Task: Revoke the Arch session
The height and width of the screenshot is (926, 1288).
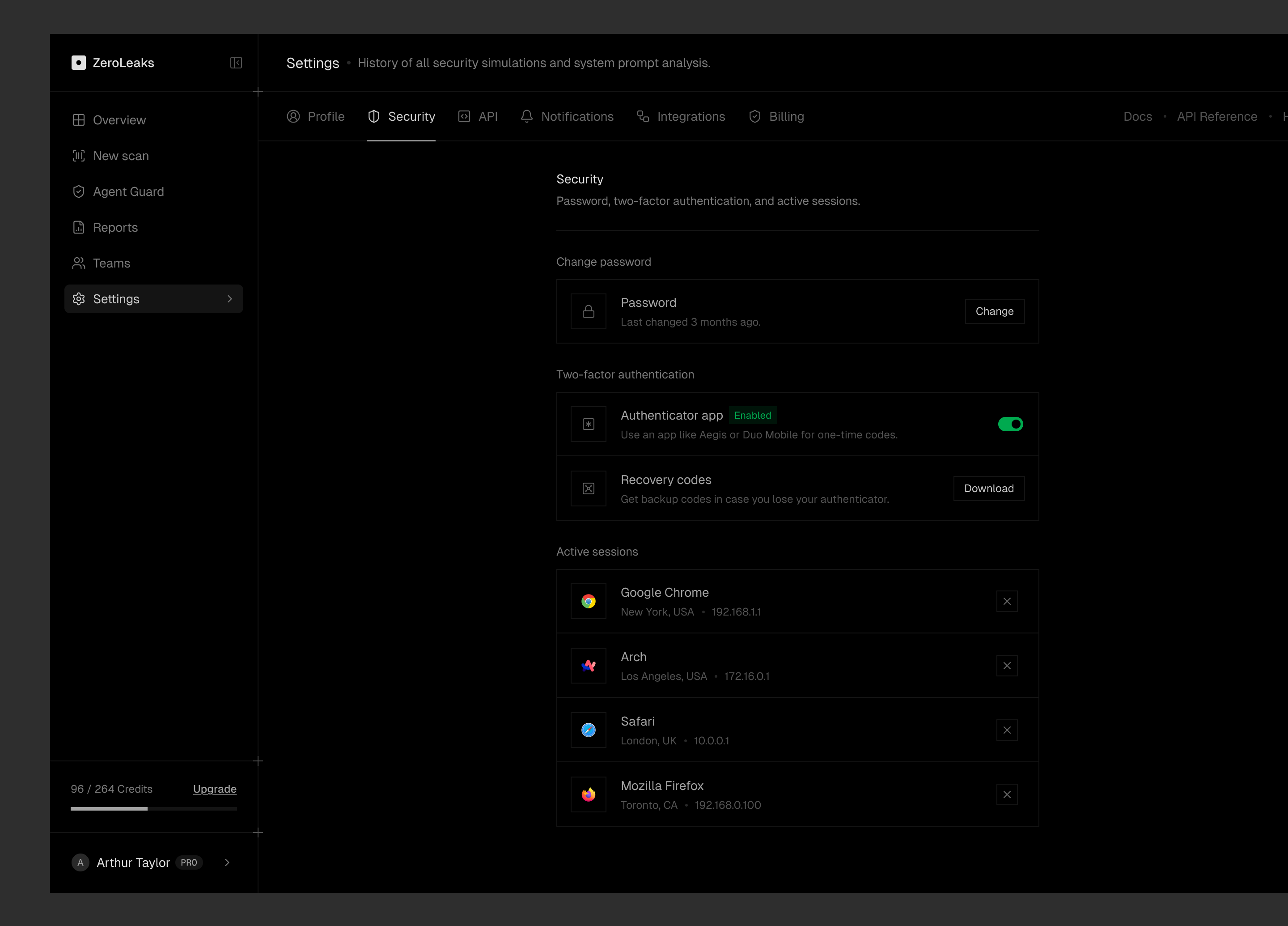Action: pyautogui.click(x=1007, y=666)
